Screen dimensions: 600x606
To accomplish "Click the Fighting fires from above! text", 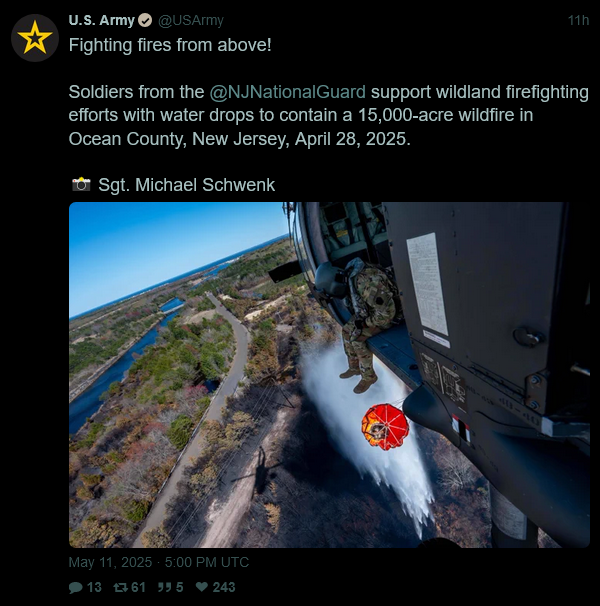I will pos(170,45).
